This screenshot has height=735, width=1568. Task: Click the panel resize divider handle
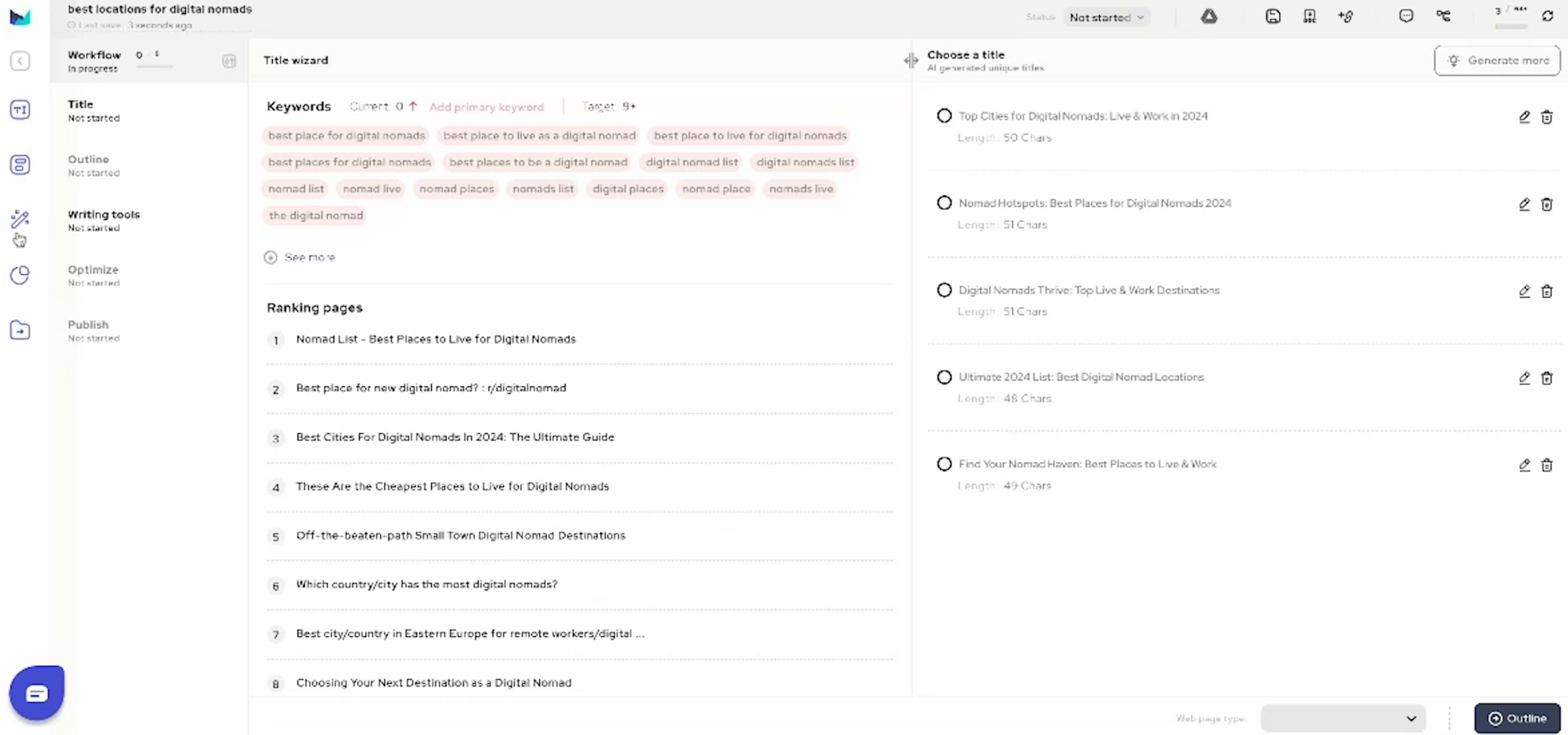point(911,60)
